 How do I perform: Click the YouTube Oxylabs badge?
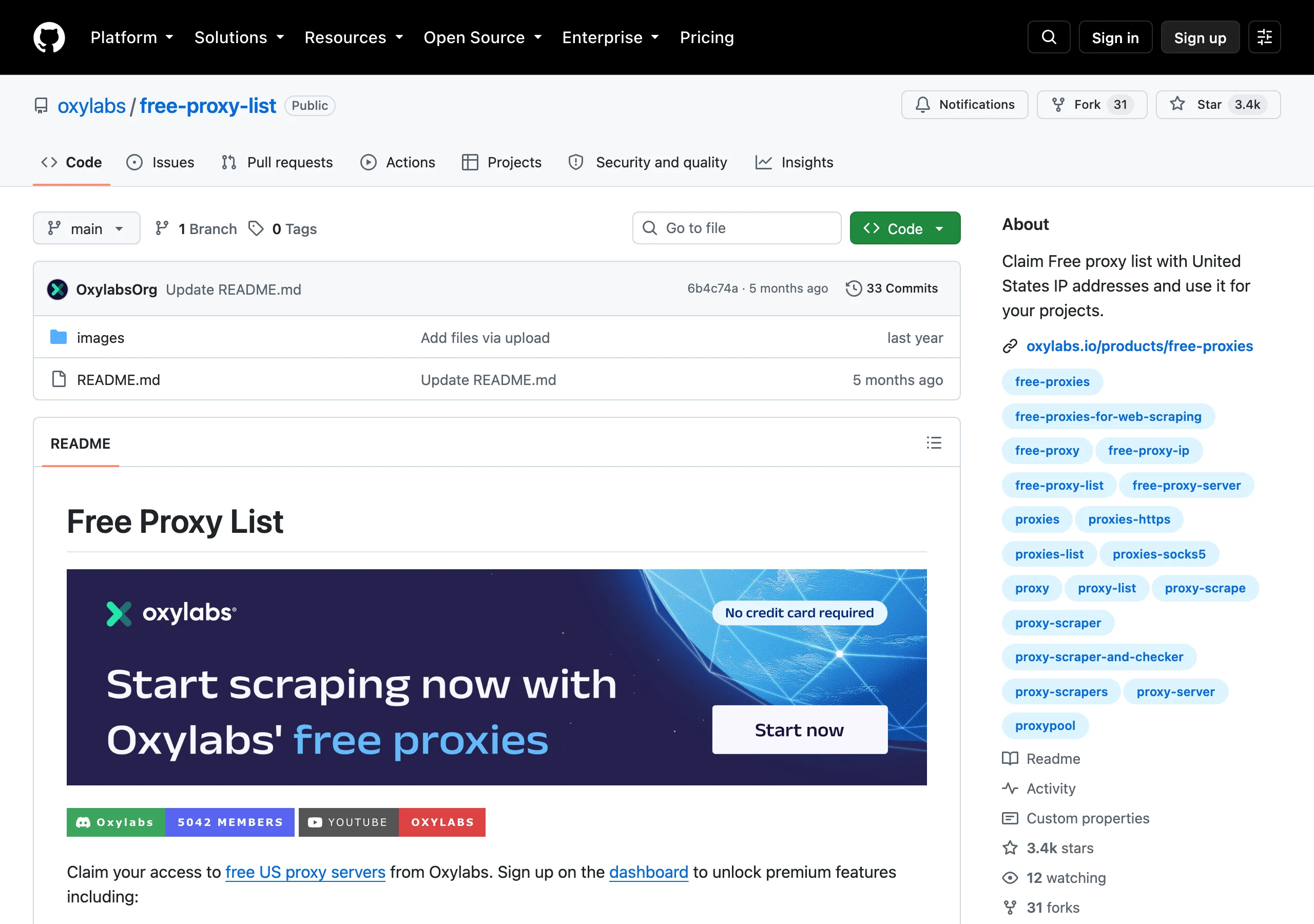(x=392, y=822)
